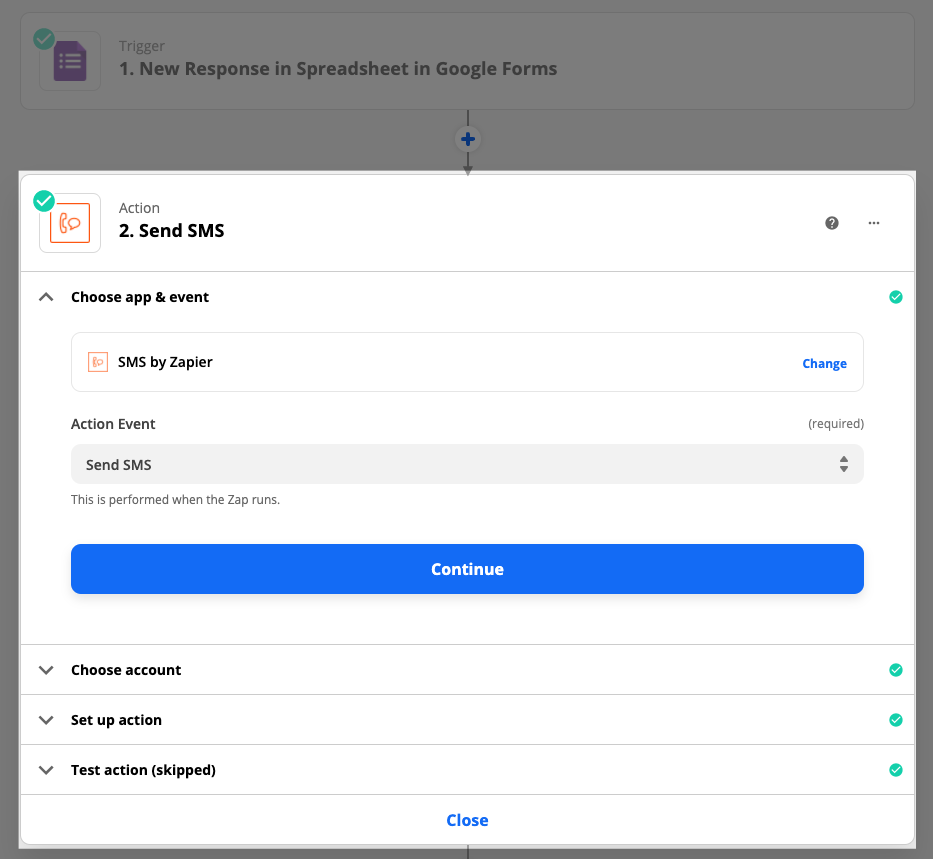Click the action step green check badge
The height and width of the screenshot is (859, 933).
coord(44,201)
